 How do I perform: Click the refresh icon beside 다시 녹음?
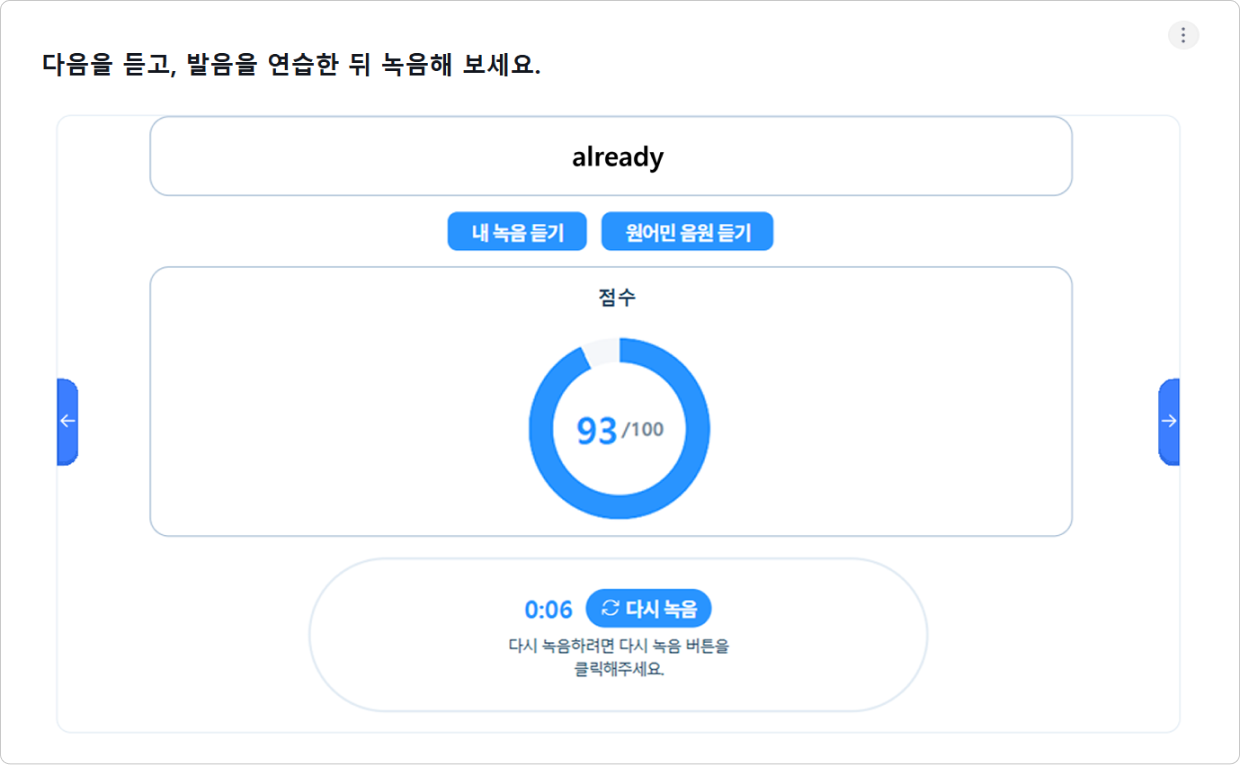coord(610,608)
